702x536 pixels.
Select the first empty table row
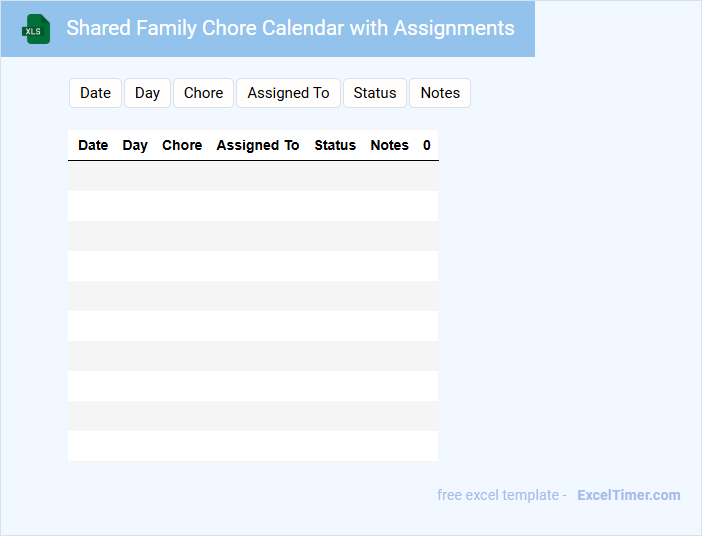pyautogui.click(x=252, y=176)
